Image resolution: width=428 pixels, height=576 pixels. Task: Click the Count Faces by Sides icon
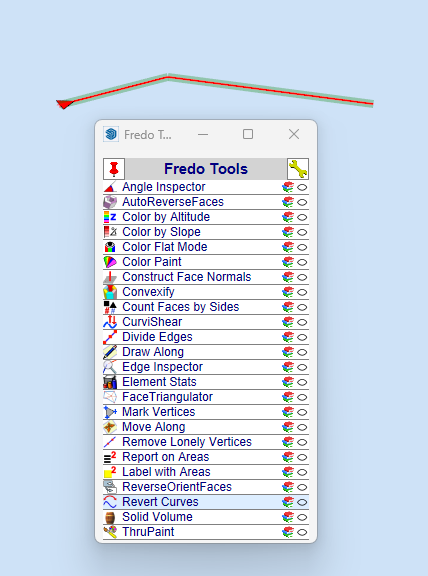(x=110, y=307)
